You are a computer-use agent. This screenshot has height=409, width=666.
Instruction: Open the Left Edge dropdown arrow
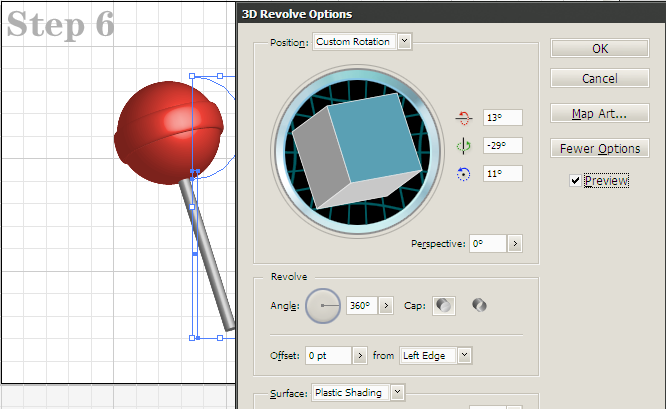(x=465, y=355)
